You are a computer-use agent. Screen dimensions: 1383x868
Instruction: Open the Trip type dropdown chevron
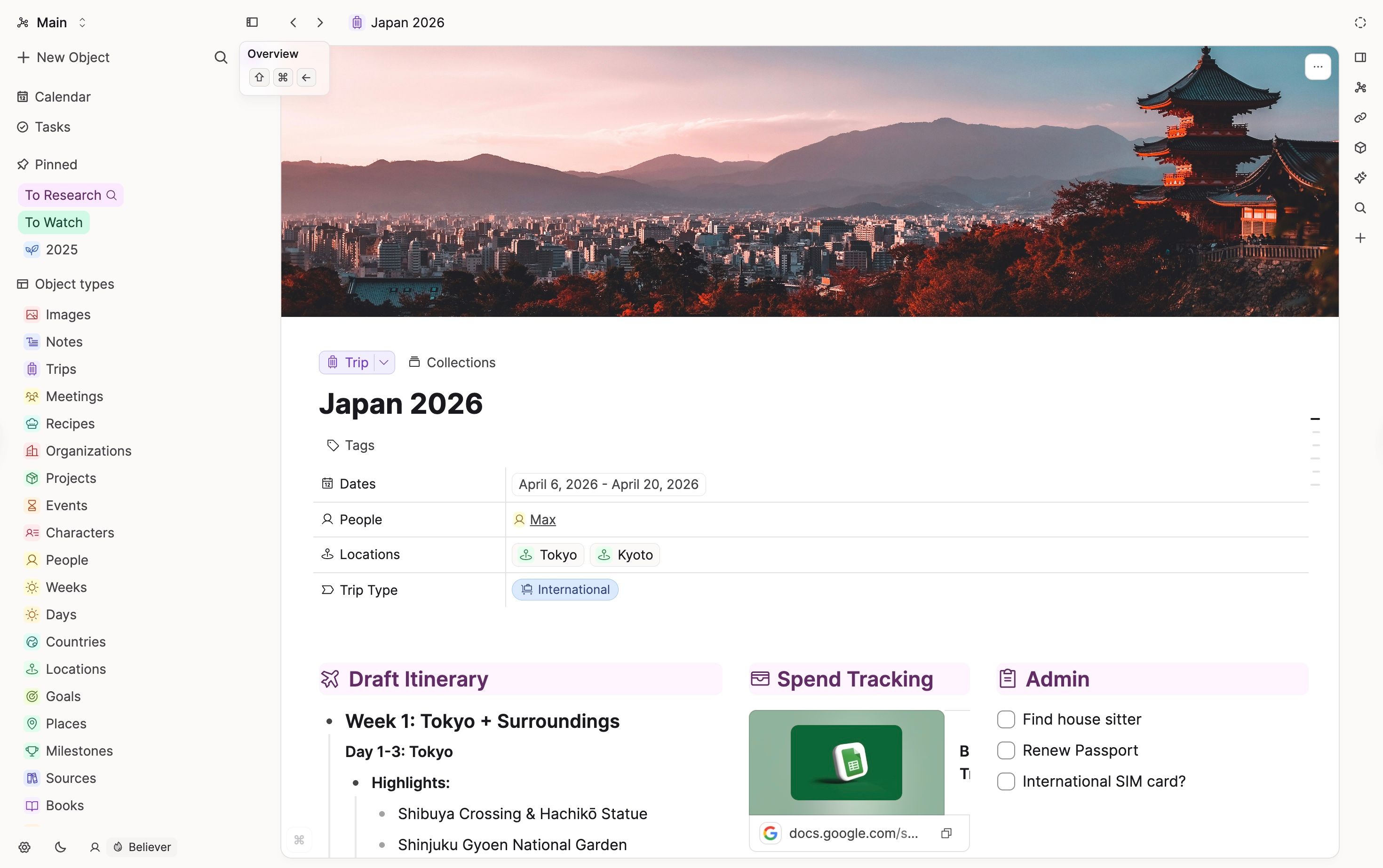coord(384,362)
